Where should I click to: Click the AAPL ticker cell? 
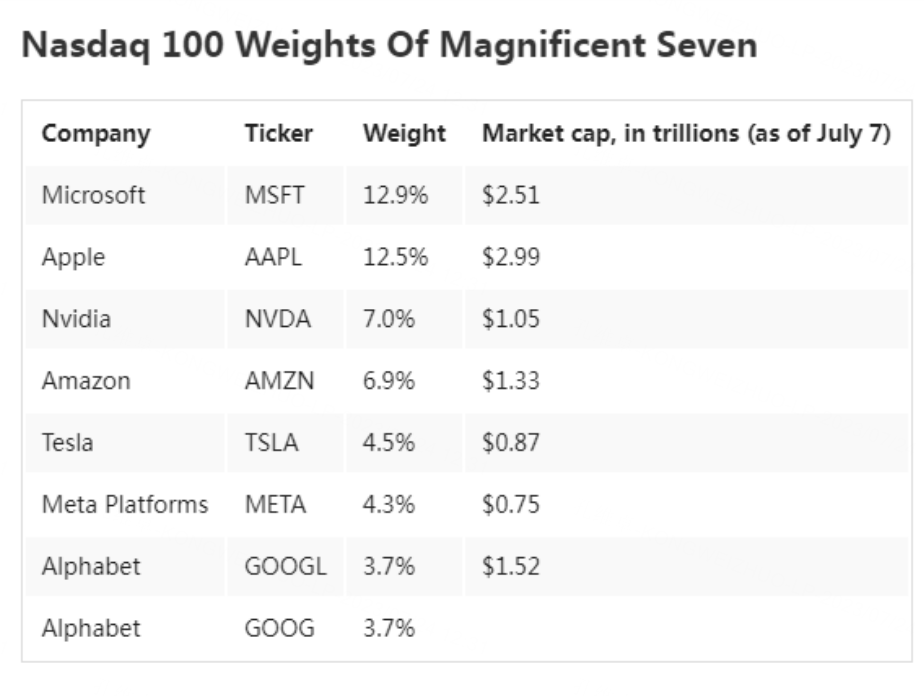[x=273, y=257]
